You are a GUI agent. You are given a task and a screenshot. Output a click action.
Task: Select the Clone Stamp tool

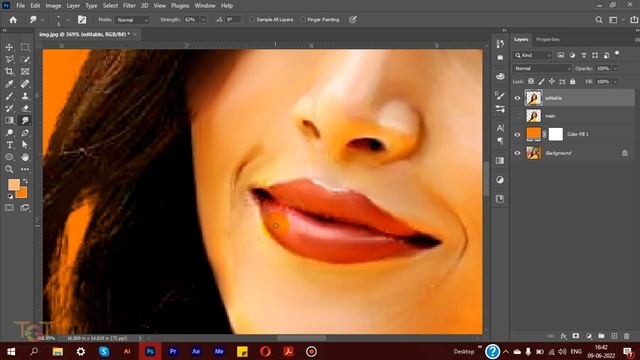click(x=25, y=96)
